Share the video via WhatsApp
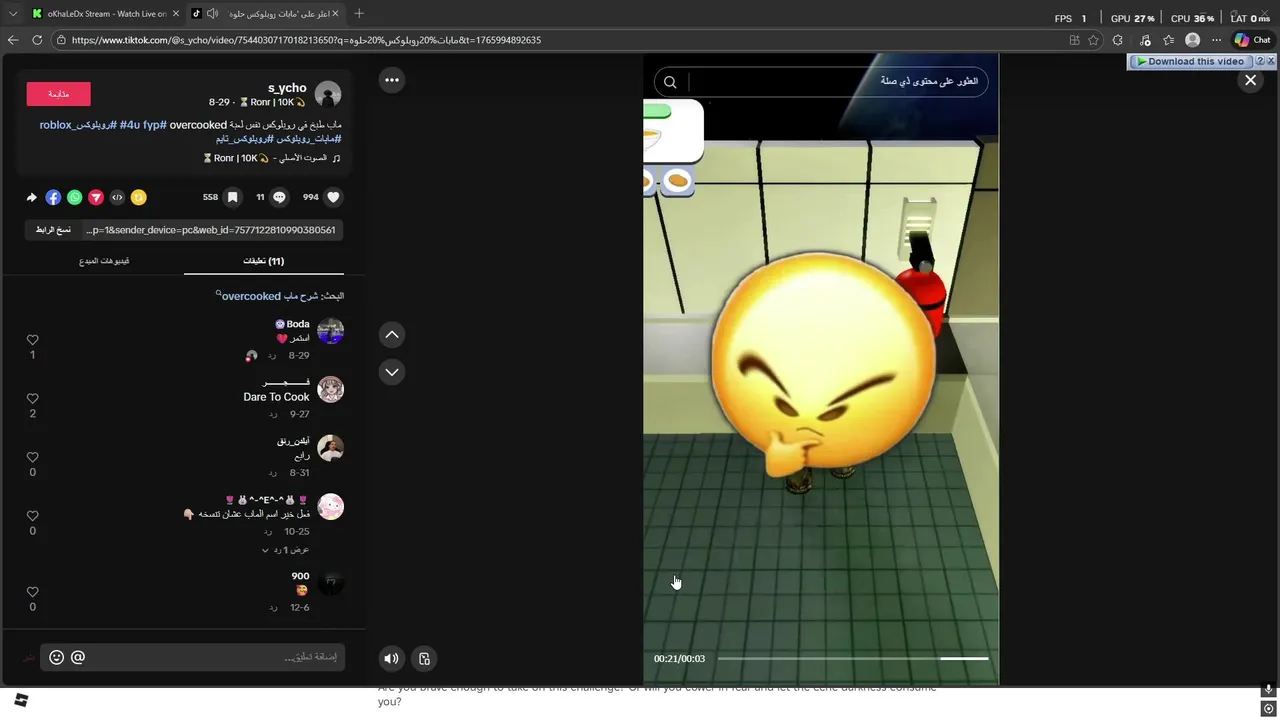Viewport: 1280px width, 720px height. (x=74, y=198)
